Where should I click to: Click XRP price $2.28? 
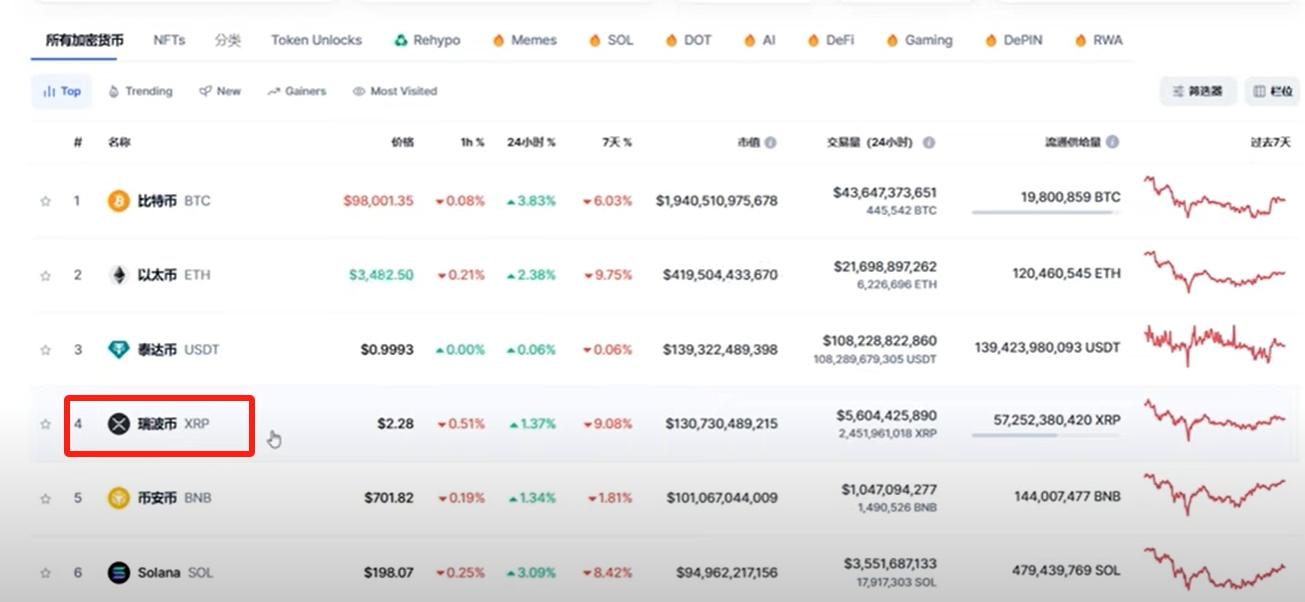tap(395, 424)
